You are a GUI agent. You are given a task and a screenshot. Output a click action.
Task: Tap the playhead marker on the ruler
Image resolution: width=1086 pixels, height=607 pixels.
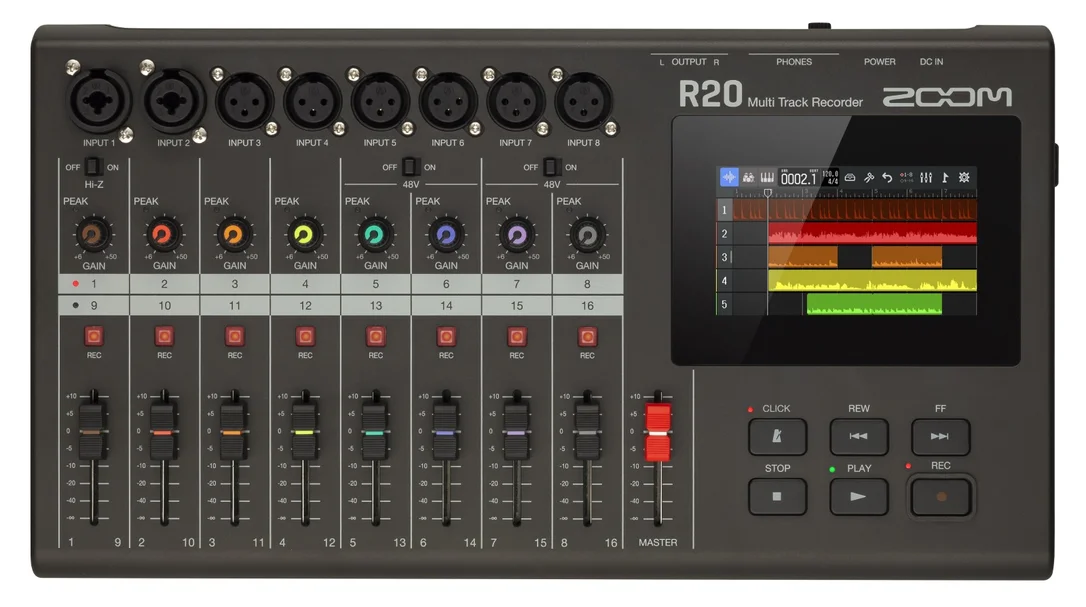coord(767,193)
